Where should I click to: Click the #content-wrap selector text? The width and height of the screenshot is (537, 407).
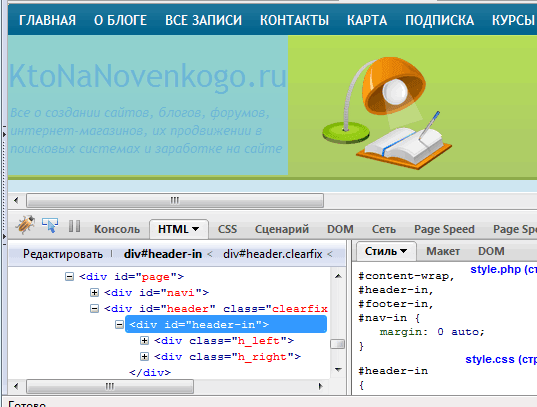coord(406,276)
